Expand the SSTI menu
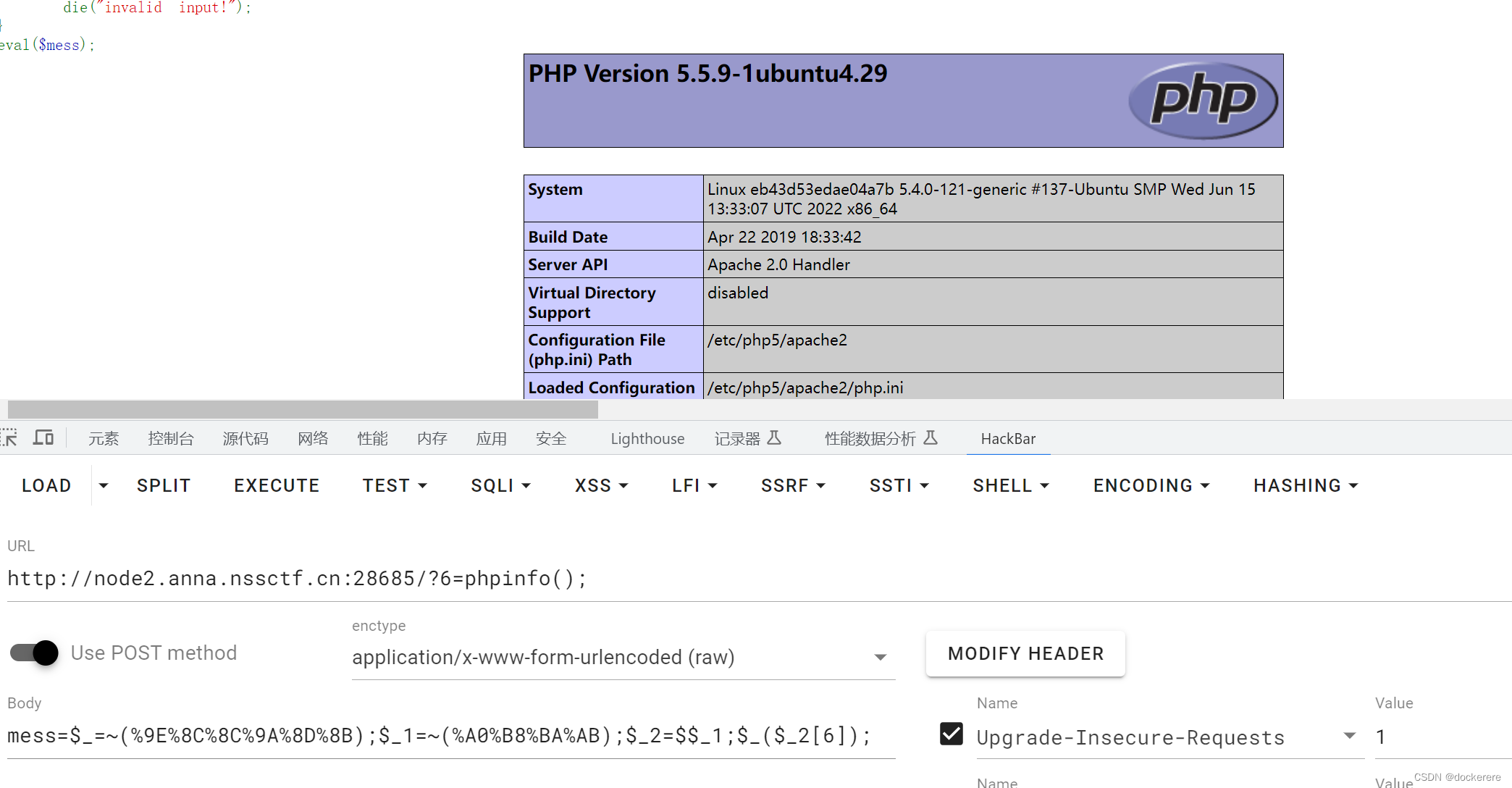Viewport: 1512px width, 788px height. pyautogui.click(x=899, y=485)
